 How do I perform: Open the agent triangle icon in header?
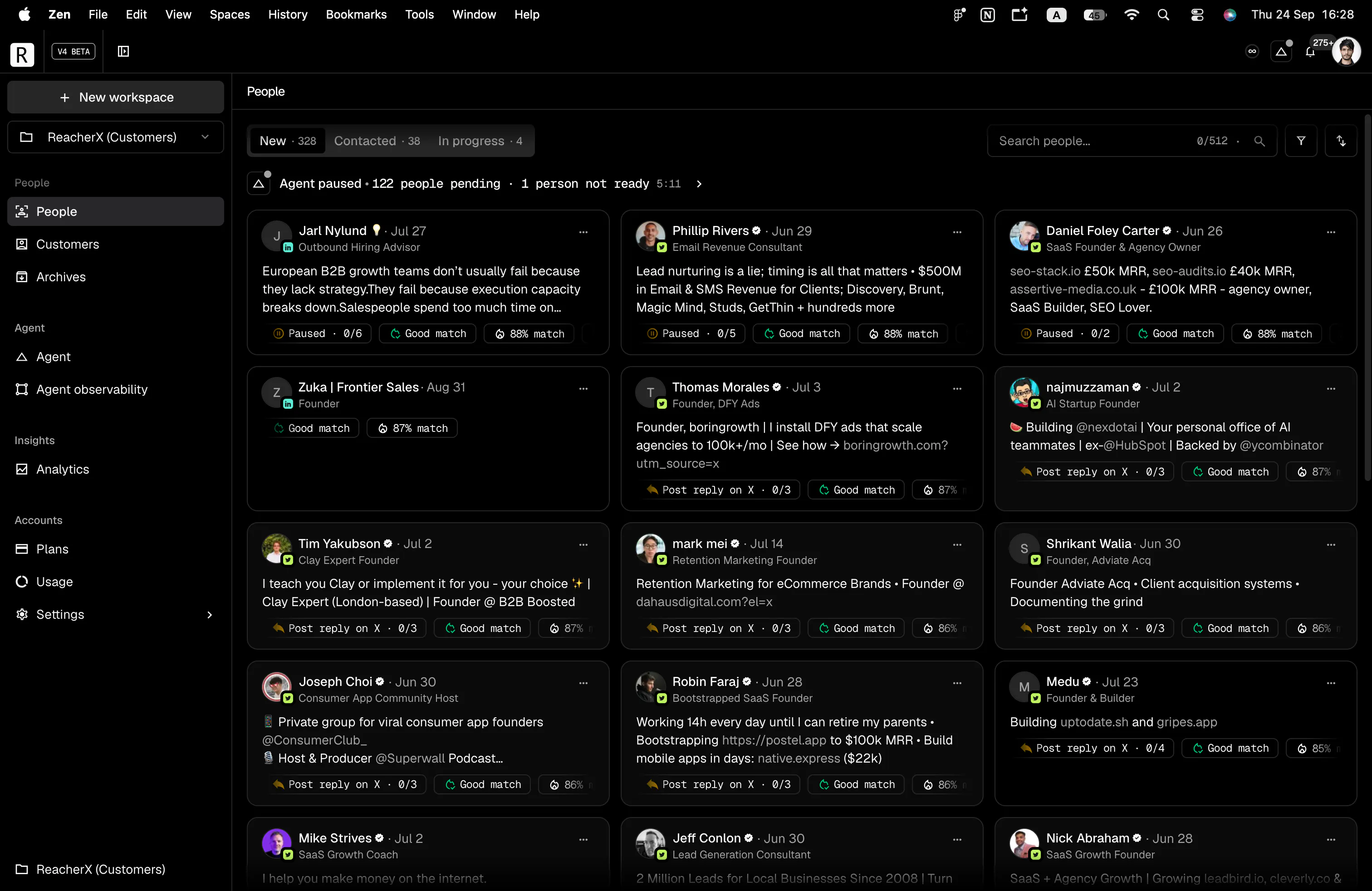[x=1281, y=52]
